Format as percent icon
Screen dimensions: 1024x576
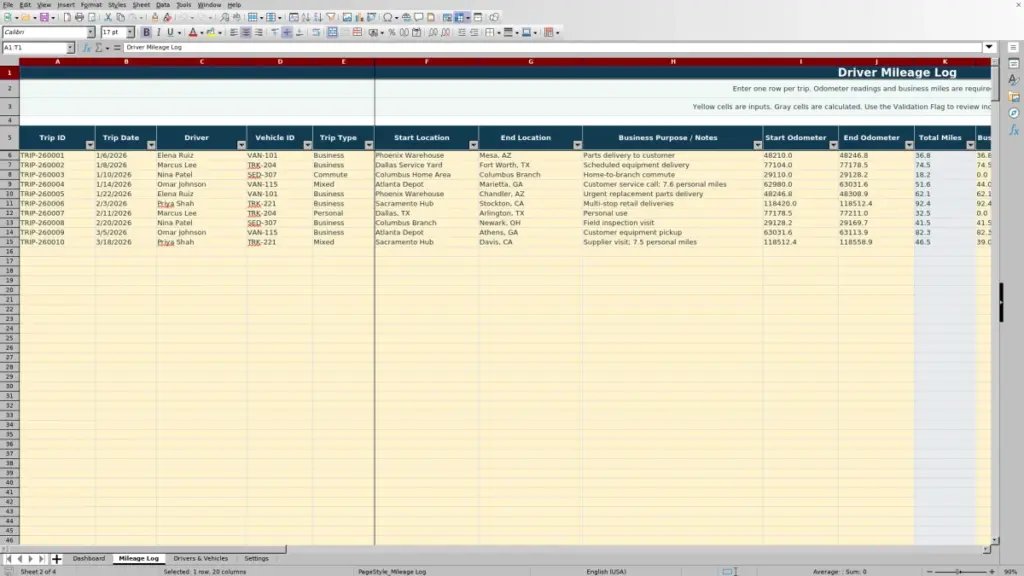click(392, 33)
